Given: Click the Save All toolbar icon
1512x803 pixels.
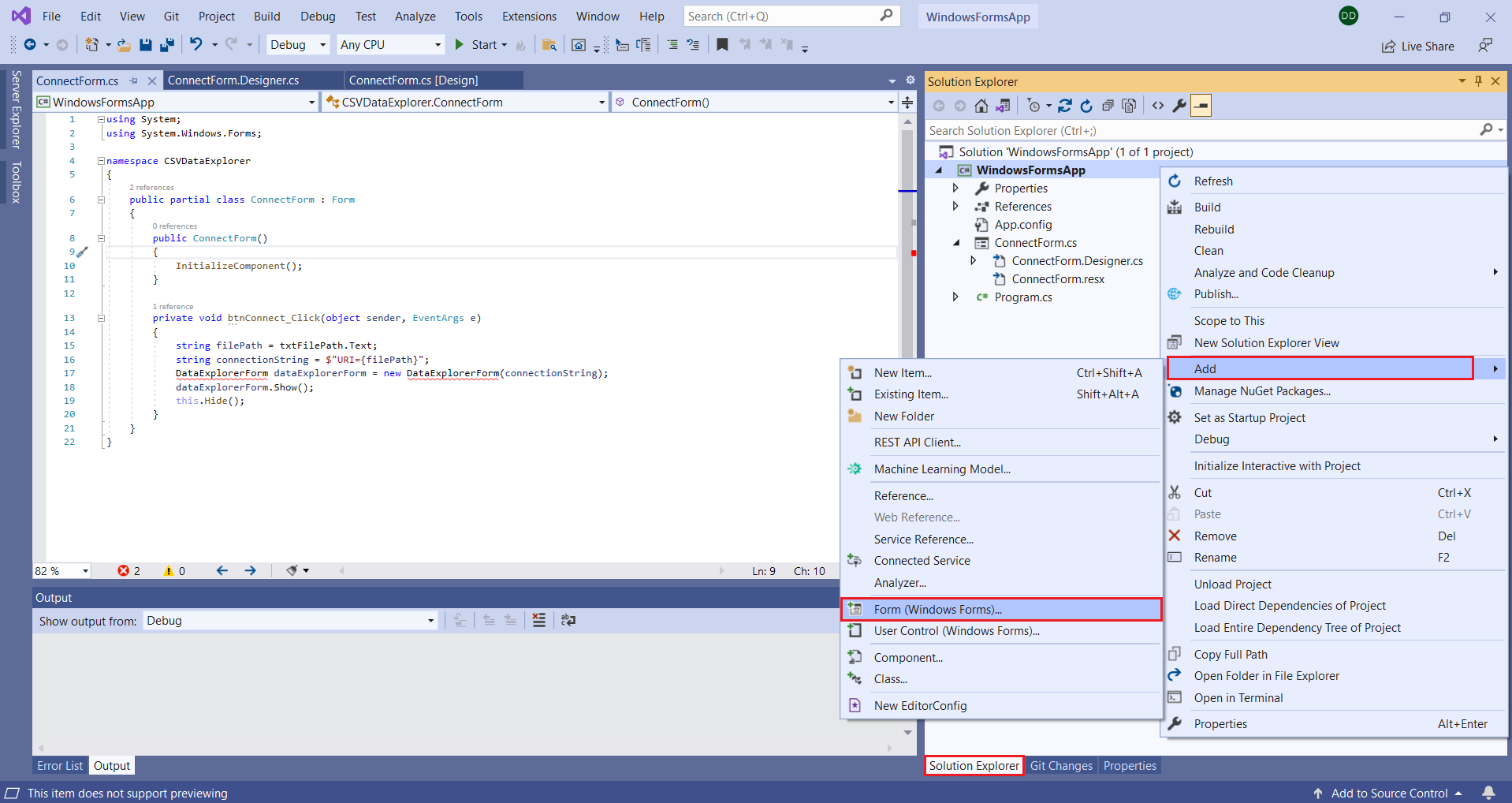Looking at the screenshot, I should point(167,45).
